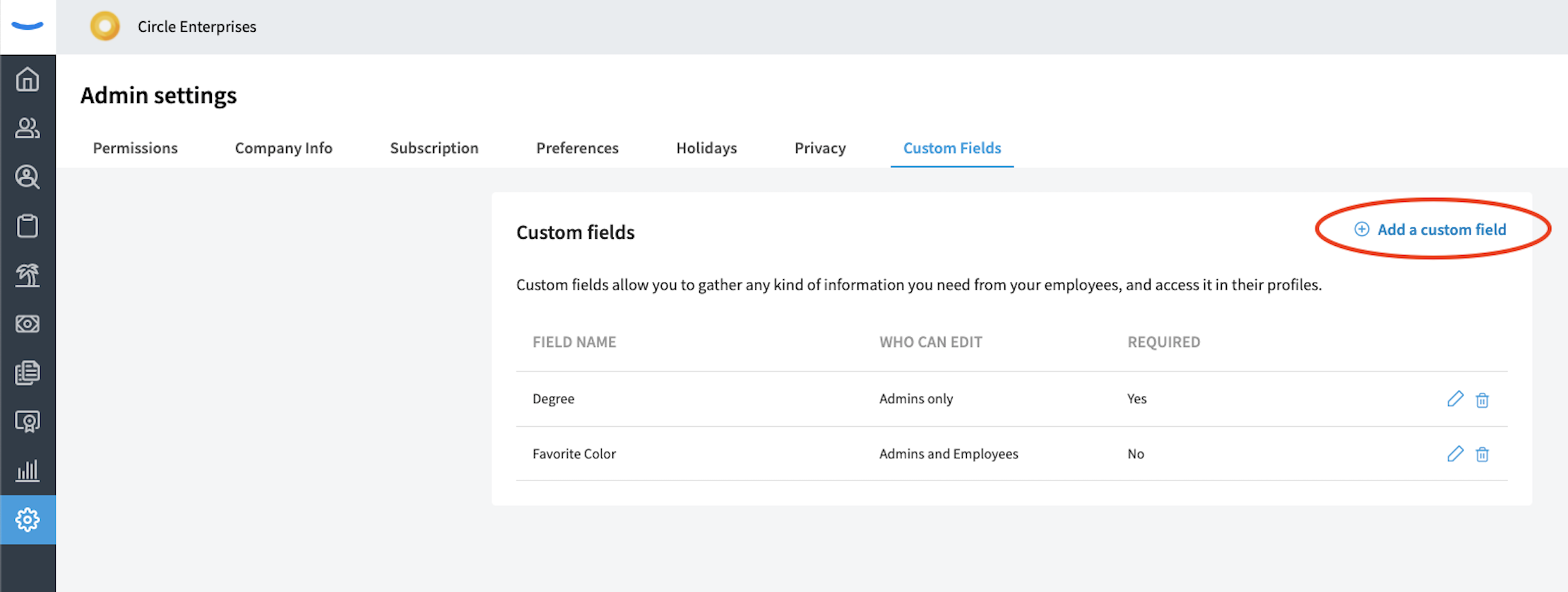
Task: Edit the Favorite Color field
Action: 1455,454
